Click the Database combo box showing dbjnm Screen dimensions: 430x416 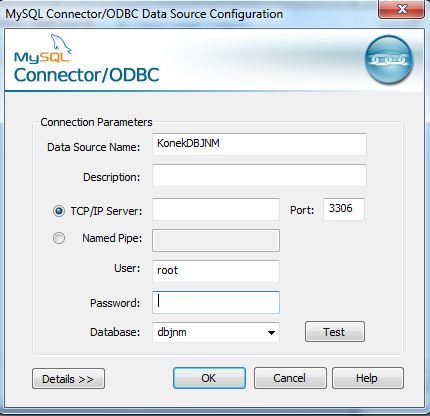216,332
